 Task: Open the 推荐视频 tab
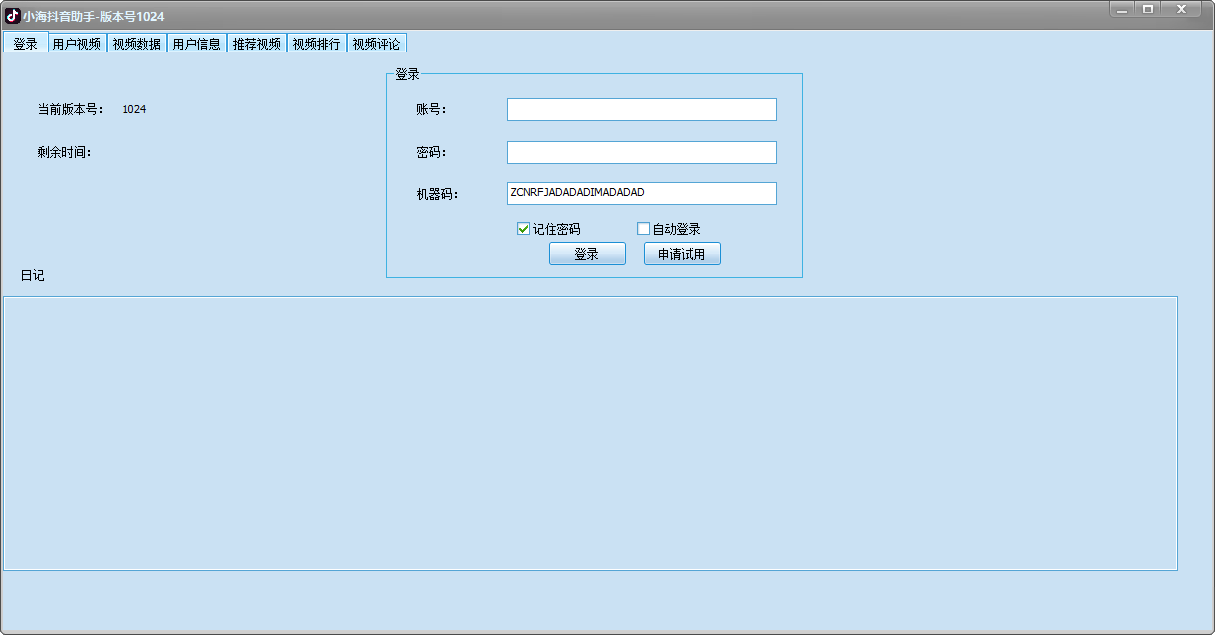point(257,44)
